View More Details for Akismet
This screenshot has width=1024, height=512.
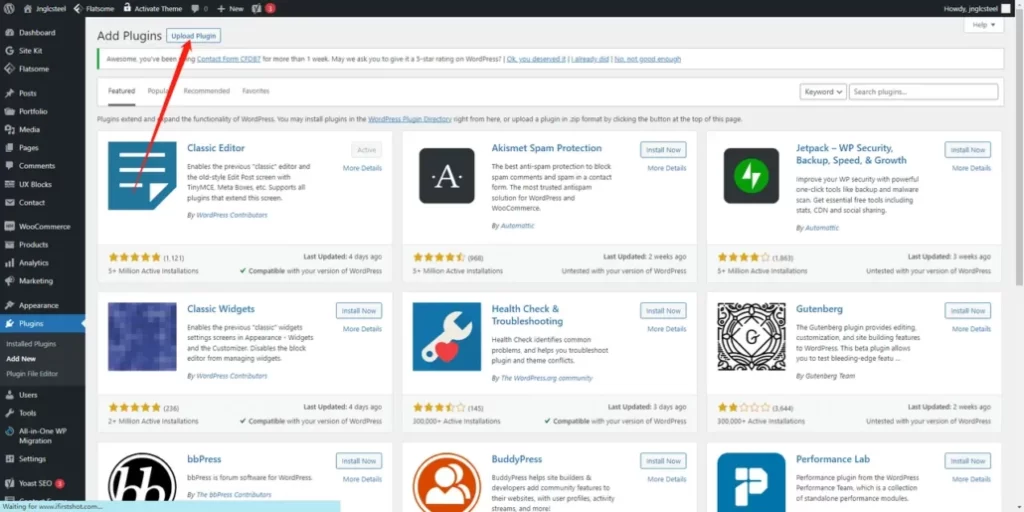coord(667,168)
